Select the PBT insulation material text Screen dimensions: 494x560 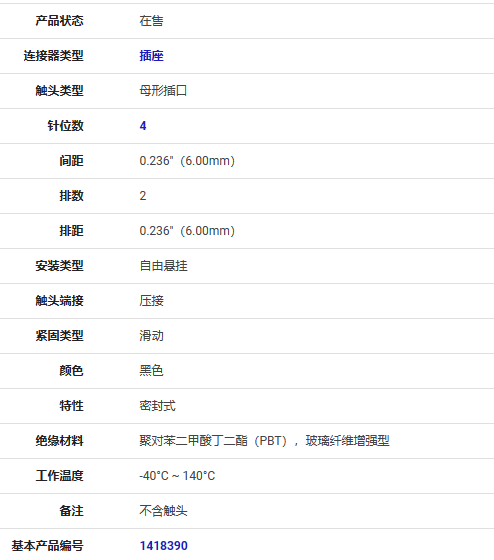tap(264, 441)
